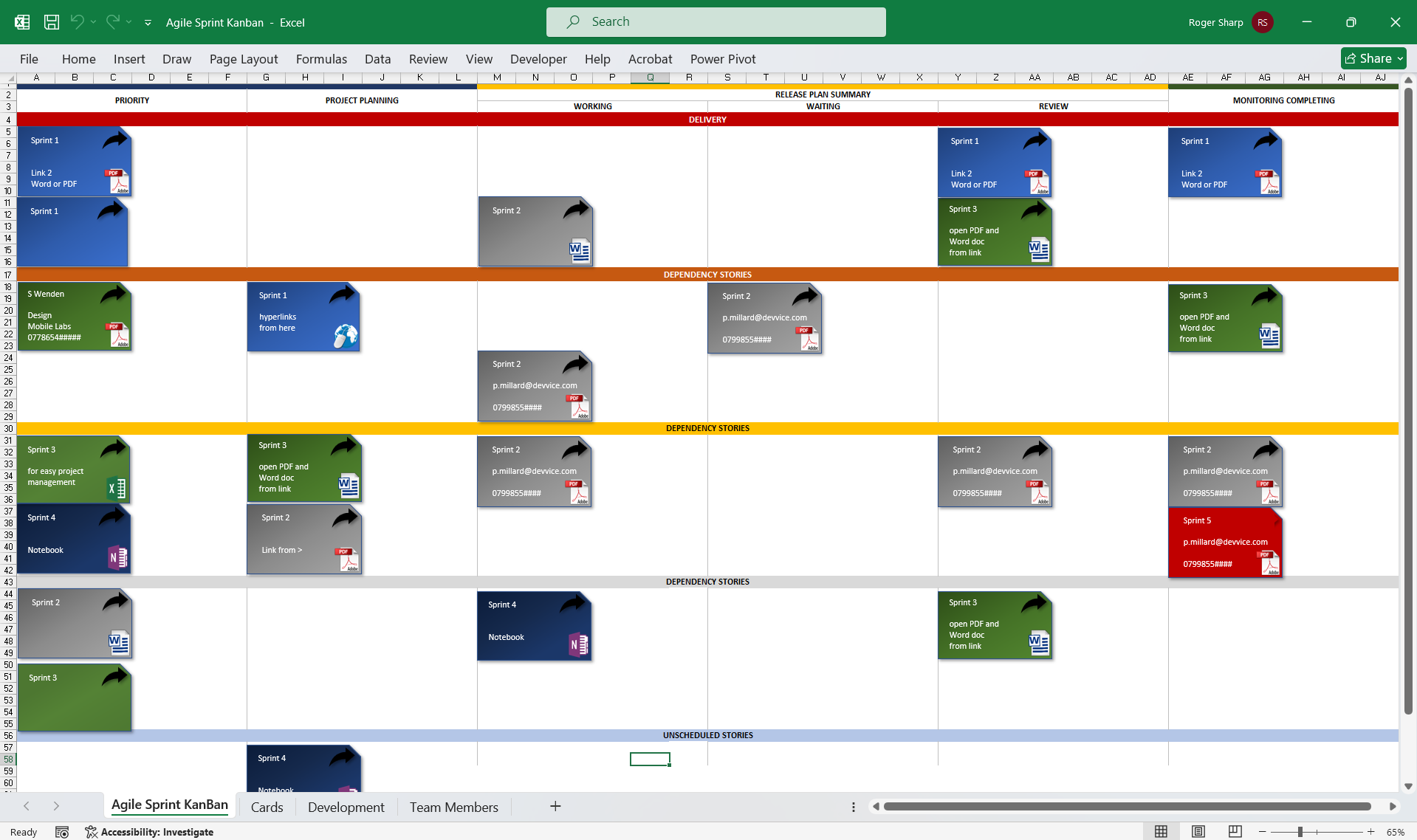Click Word icon on Project Planning Sprint 3 card

click(x=349, y=486)
